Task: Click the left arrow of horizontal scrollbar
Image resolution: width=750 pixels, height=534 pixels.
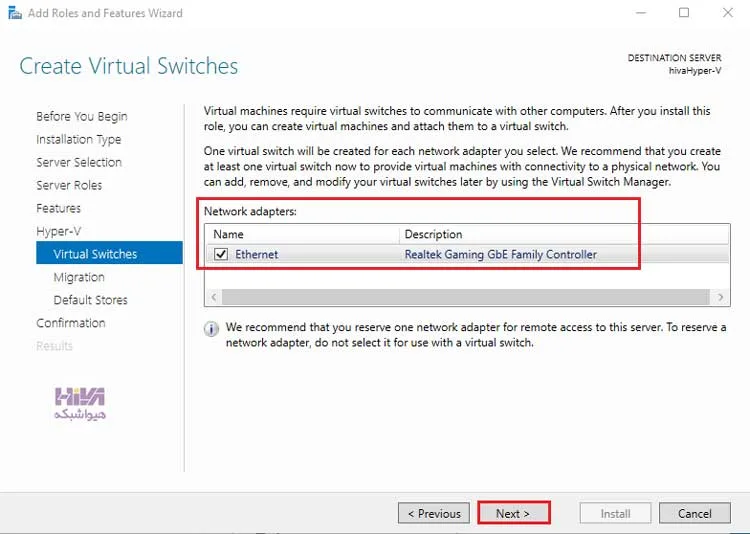Action: coord(214,297)
